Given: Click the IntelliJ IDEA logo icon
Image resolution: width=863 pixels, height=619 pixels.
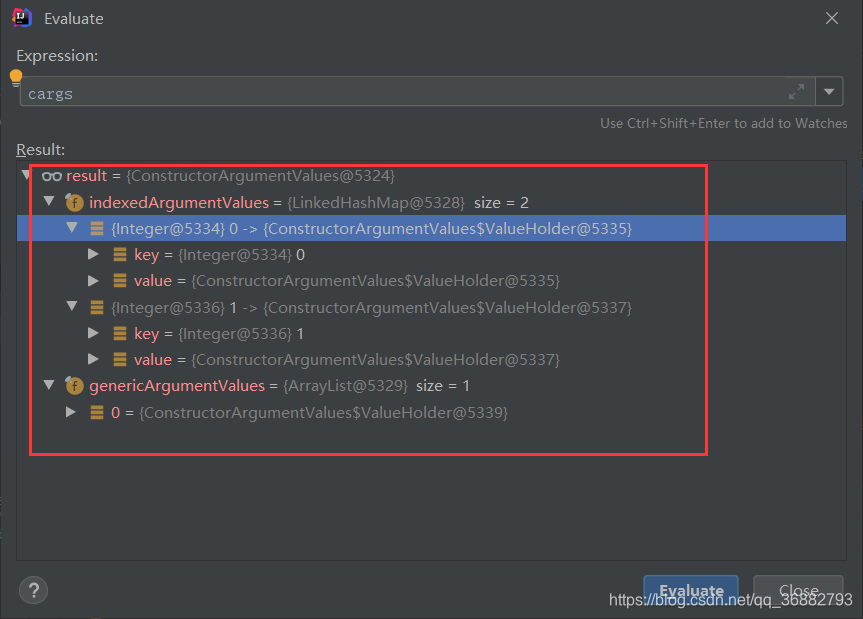Looking at the screenshot, I should (x=22, y=18).
